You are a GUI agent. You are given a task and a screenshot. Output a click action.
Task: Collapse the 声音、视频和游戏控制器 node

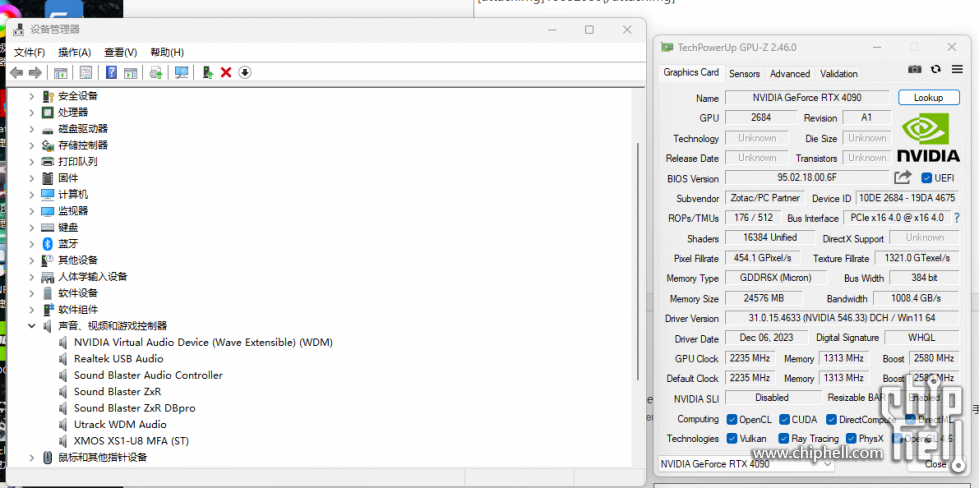tap(31, 326)
